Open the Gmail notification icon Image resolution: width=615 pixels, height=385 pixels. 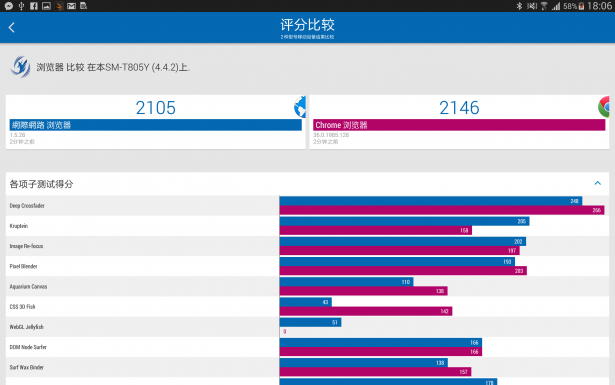71,6
